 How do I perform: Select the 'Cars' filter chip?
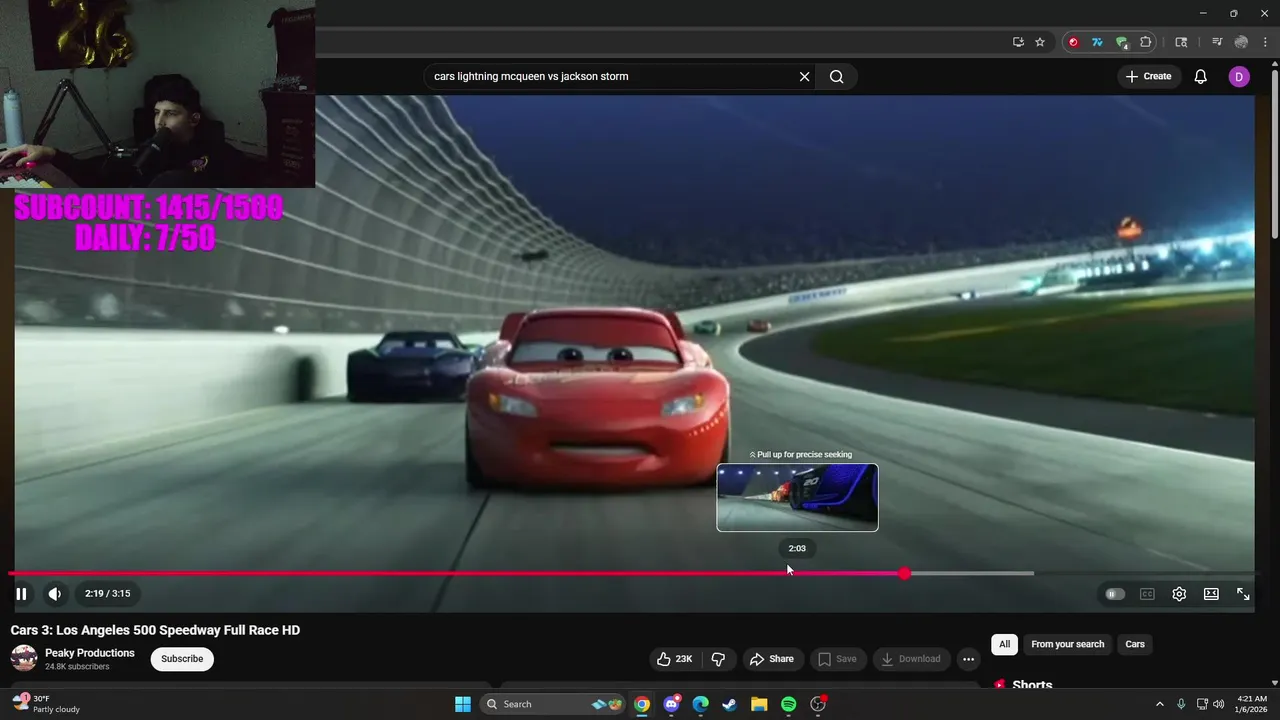(1135, 644)
